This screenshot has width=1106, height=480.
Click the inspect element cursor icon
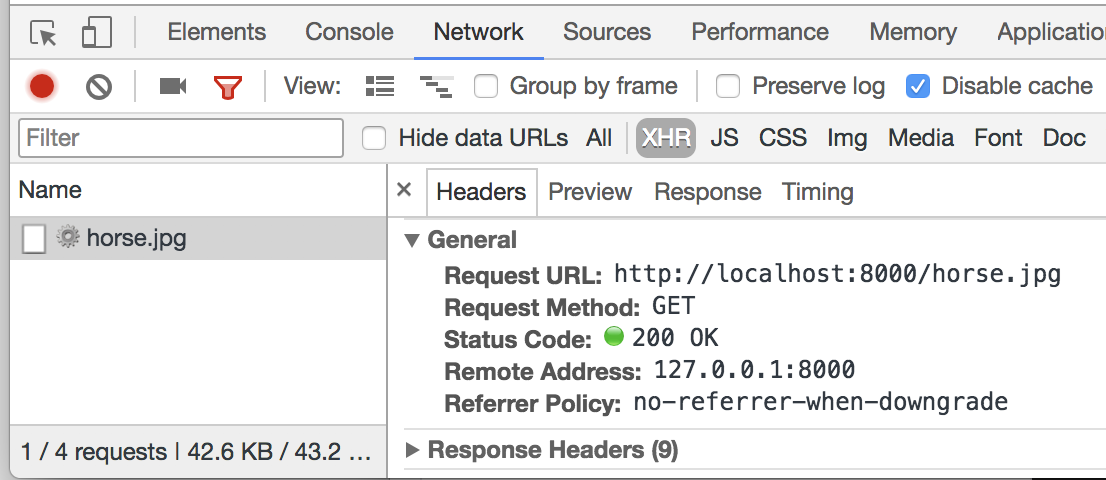tap(44, 33)
